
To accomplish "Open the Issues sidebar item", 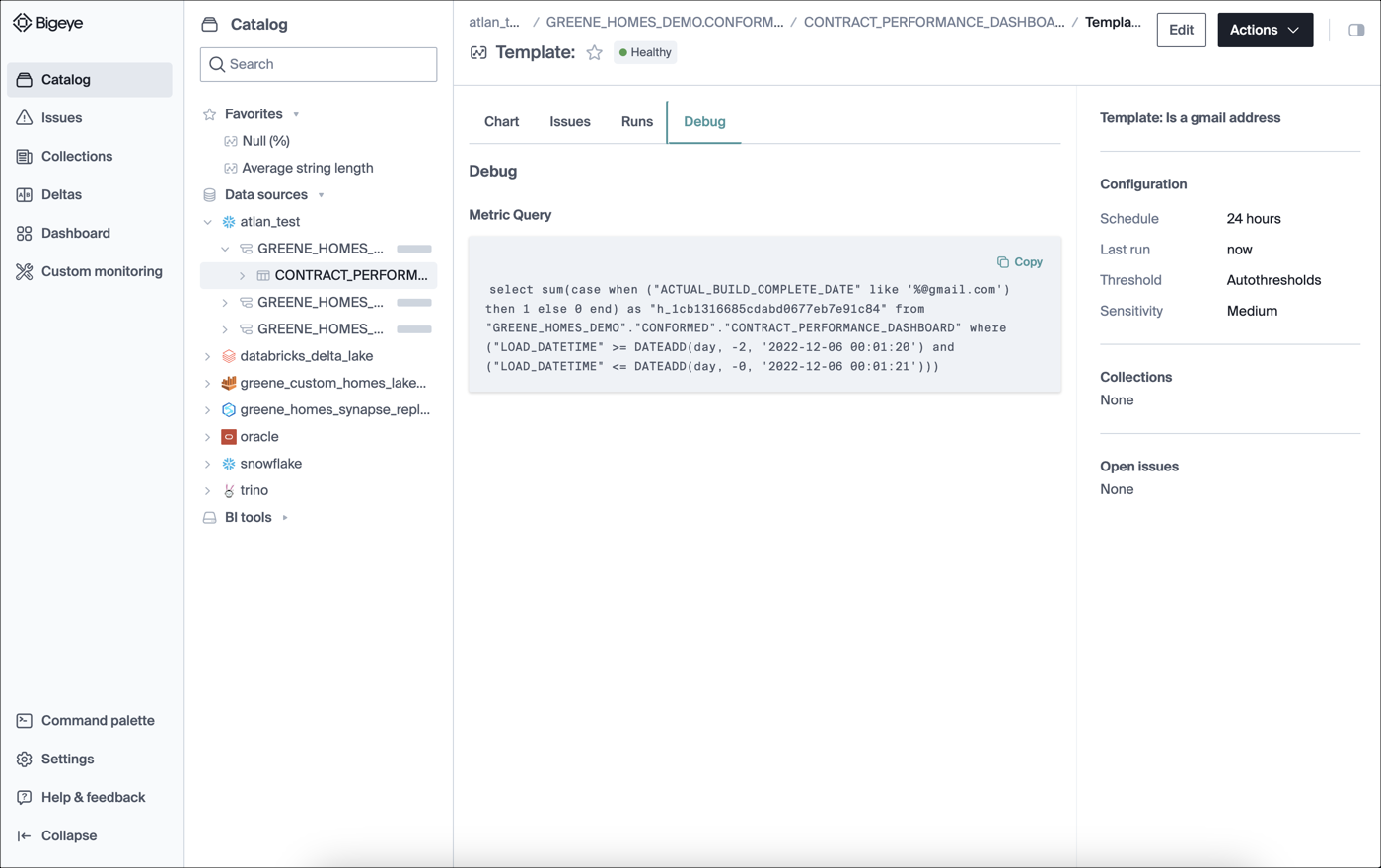I will 89,118.
